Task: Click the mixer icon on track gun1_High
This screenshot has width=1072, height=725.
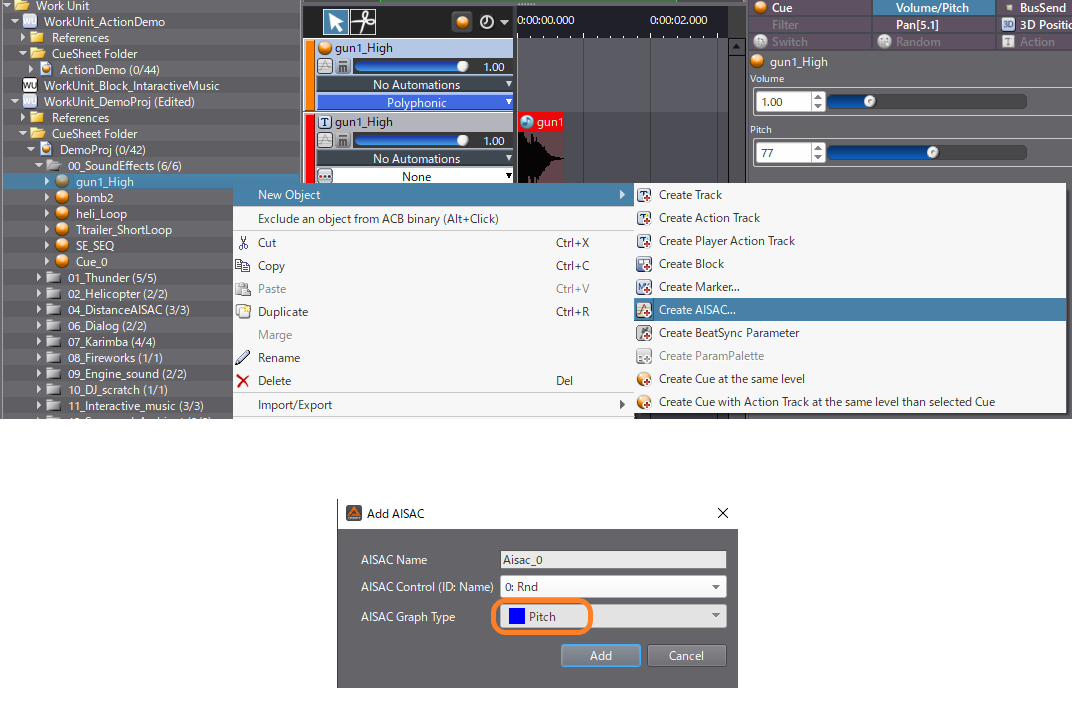Action: (343, 140)
